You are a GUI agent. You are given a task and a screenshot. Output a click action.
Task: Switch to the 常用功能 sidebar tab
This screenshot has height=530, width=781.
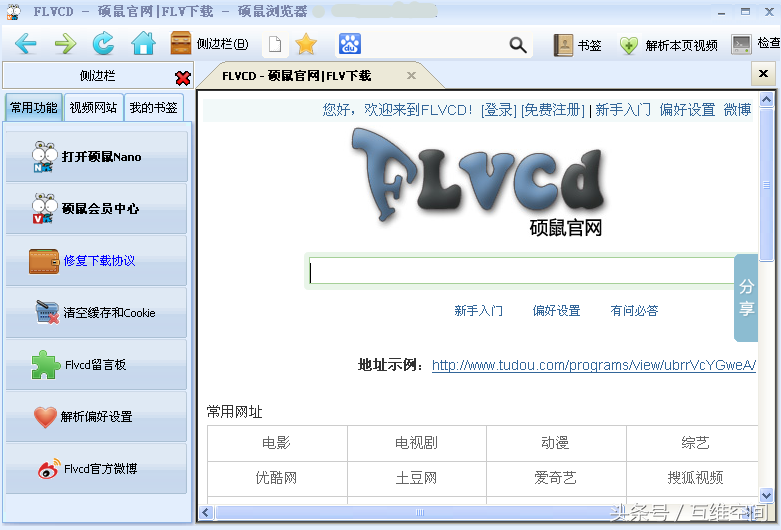pyautogui.click(x=34, y=108)
